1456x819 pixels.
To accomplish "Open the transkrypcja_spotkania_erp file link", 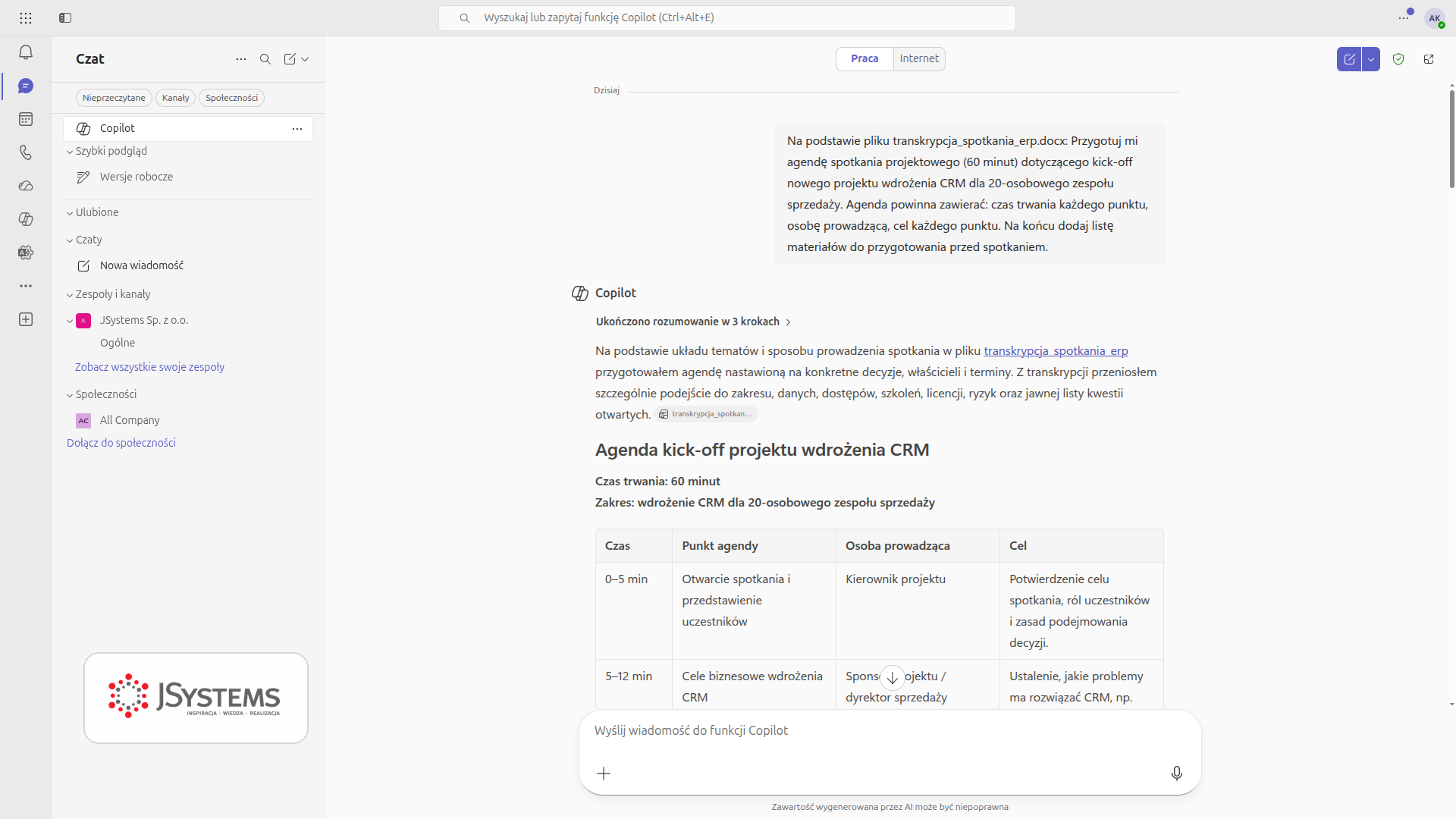I will [x=1056, y=351].
